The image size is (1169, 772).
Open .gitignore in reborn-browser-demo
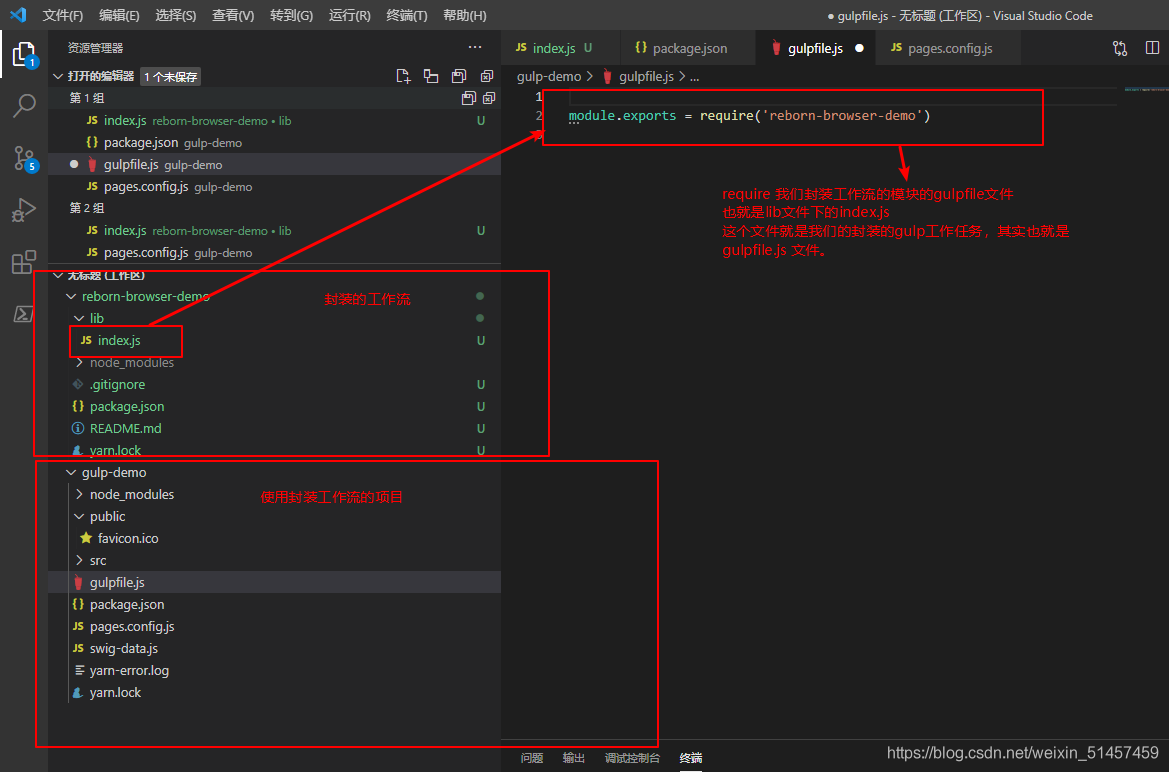pyautogui.click(x=274, y=384)
